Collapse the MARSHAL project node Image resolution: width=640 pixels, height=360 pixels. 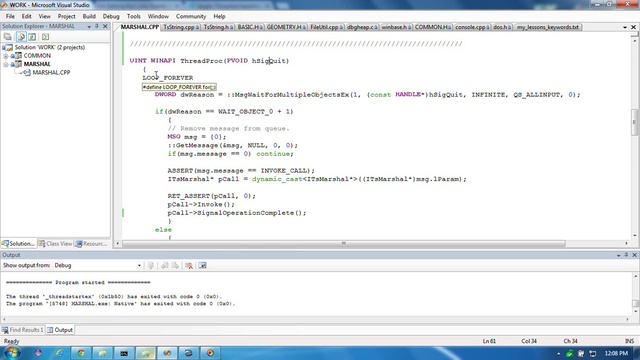point(6,64)
